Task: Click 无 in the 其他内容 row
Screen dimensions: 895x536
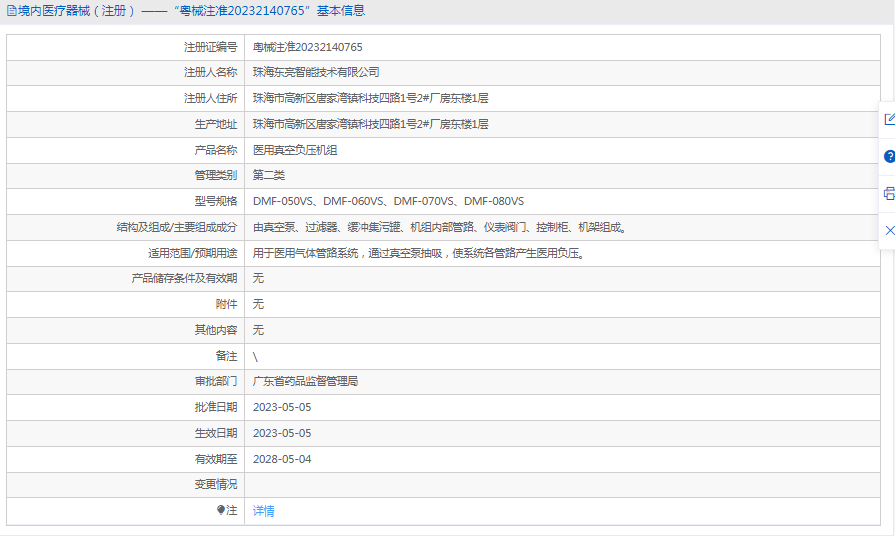Action: [259, 330]
